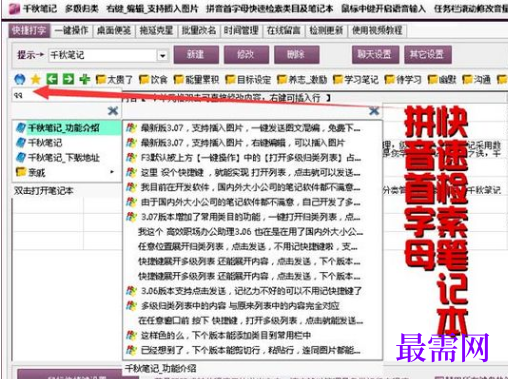The height and width of the screenshot is (379, 508).
Task: Select note starting with 由于国内外大小公司
Action: point(252,202)
